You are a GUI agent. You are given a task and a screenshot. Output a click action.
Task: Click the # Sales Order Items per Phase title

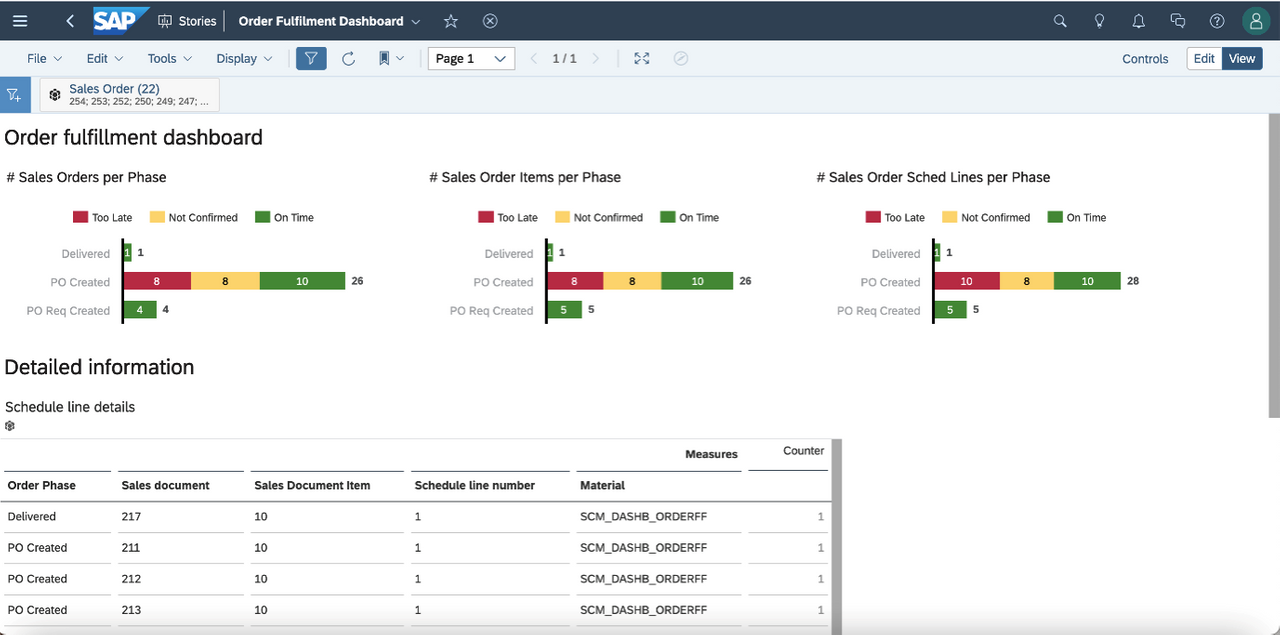coord(525,177)
